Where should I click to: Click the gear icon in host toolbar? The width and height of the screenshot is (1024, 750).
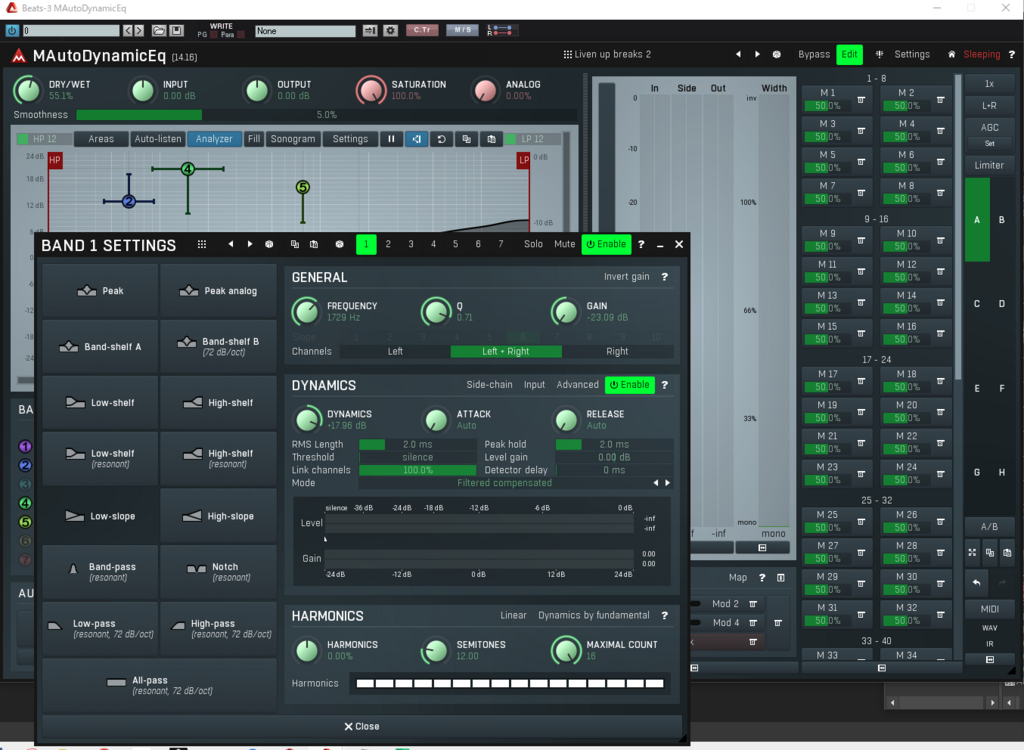click(391, 31)
